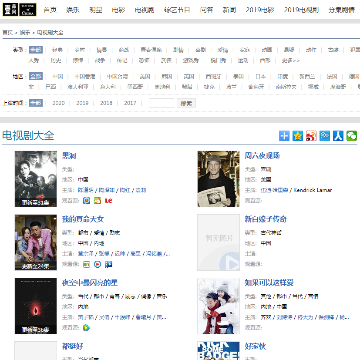
Task: Open the 2019电影 navigation menu item
Action: tap(260, 10)
